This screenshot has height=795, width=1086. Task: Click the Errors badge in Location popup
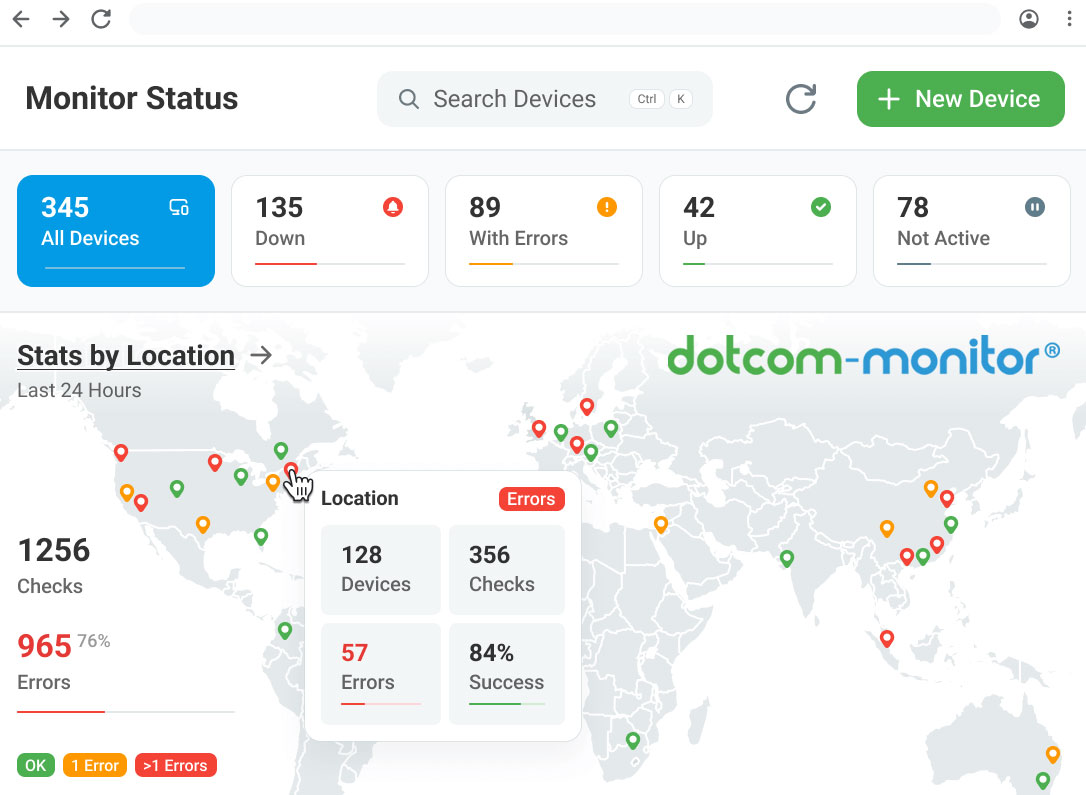(x=531, y=499)
